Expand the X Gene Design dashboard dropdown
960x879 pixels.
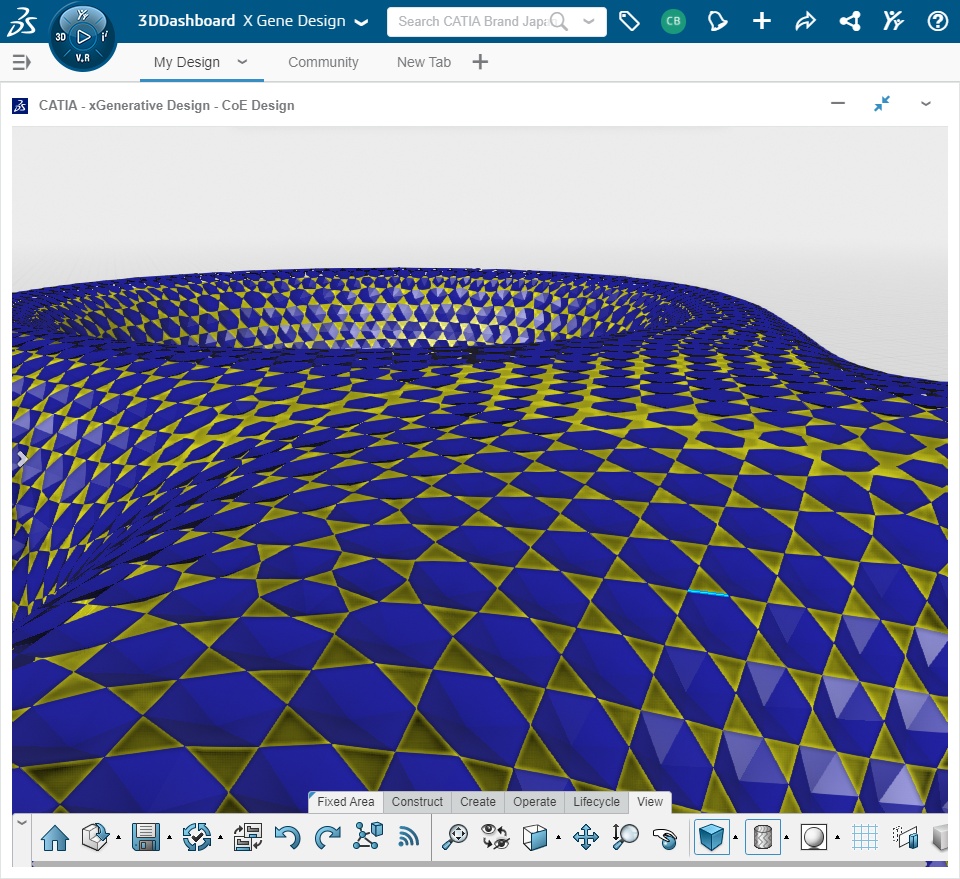click(x=361, y=22)
